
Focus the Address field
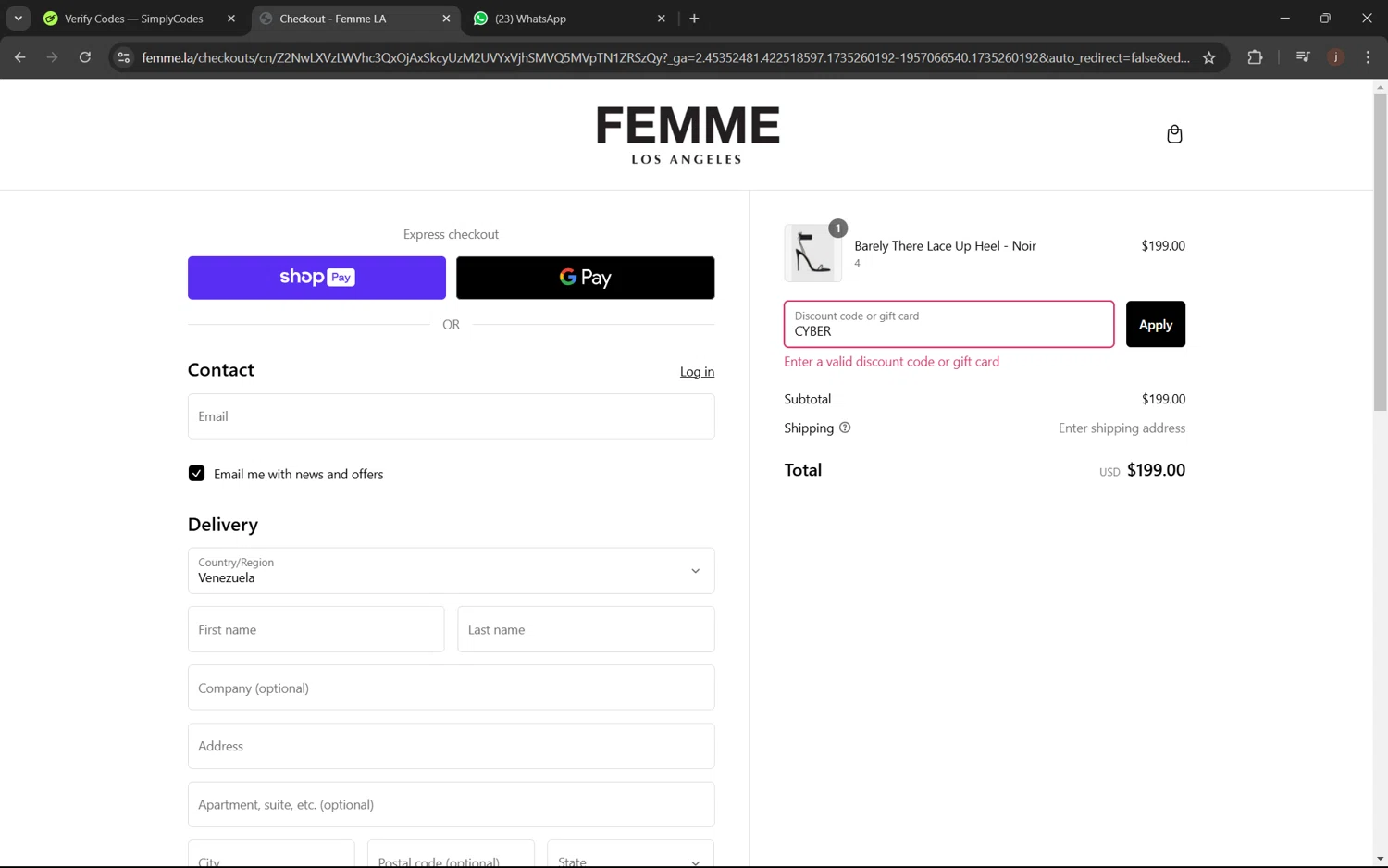[x=451, y=746]
